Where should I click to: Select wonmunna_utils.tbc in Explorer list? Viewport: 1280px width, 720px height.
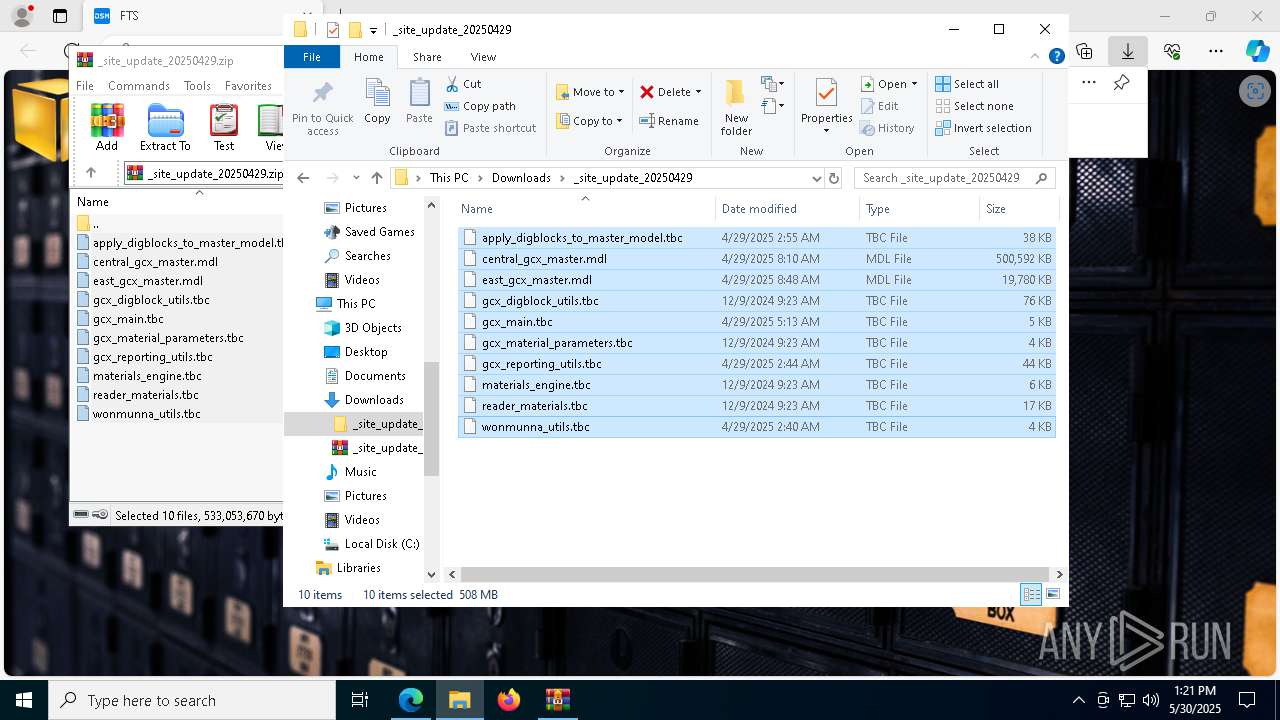coord(756,427)
